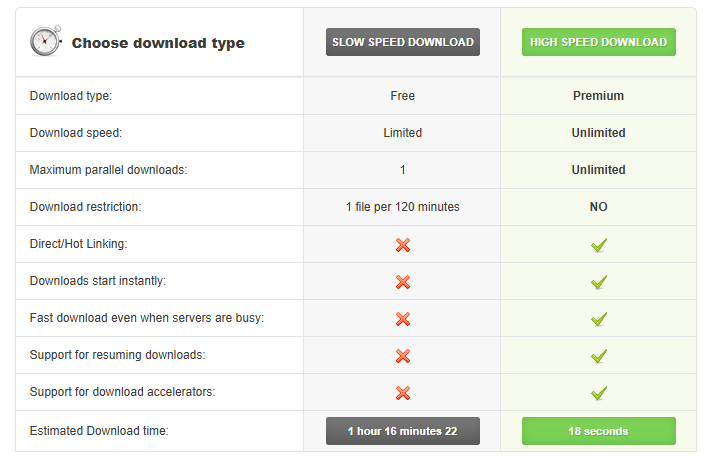
Task: Select 'Unlimited' in the Download speed row
Action: coord(599,133)
